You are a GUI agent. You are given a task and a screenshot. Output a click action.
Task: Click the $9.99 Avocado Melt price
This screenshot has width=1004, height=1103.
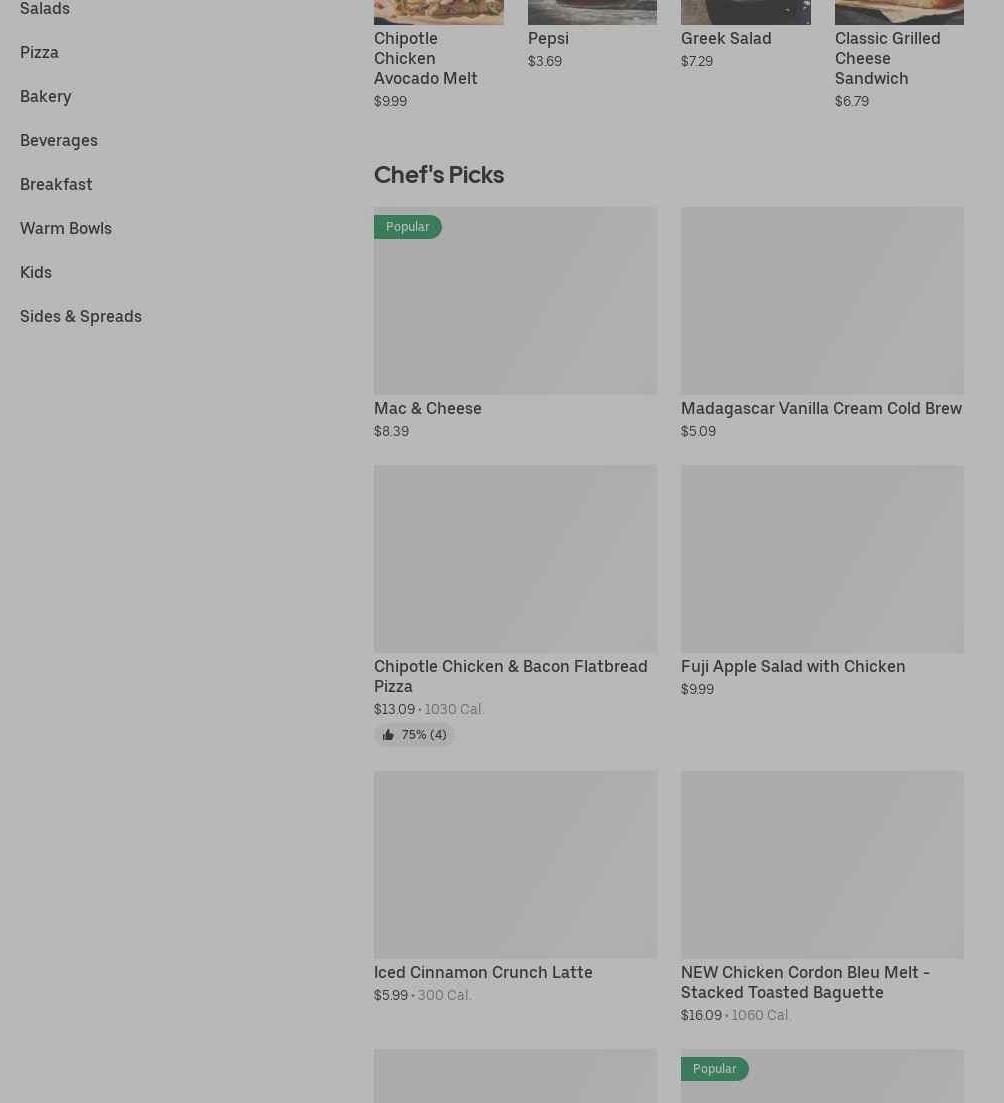click(390, 101)
